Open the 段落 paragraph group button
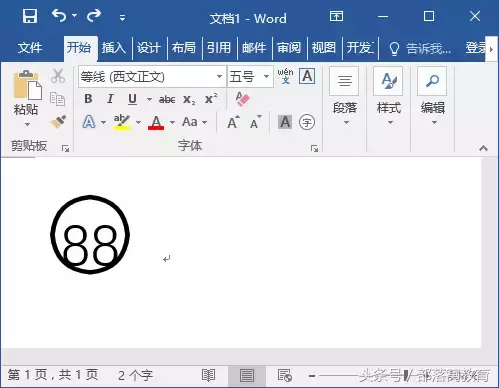 [x=345, y=97]
